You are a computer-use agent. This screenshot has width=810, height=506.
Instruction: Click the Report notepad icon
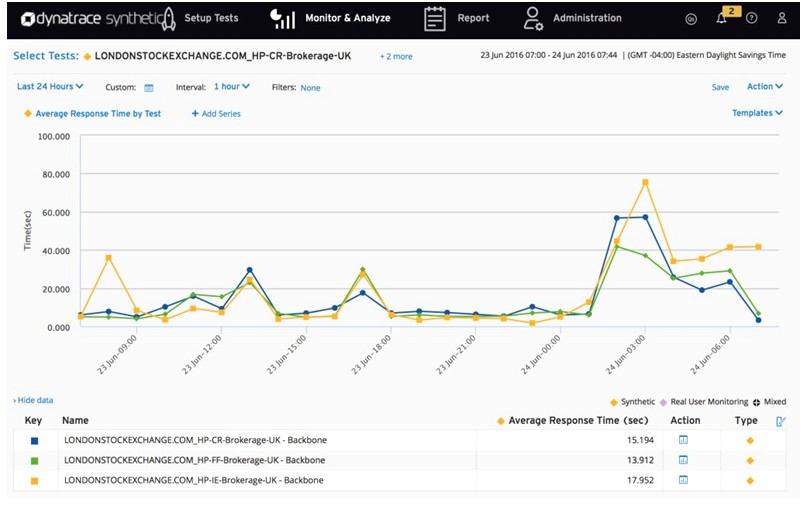point(434,19)
